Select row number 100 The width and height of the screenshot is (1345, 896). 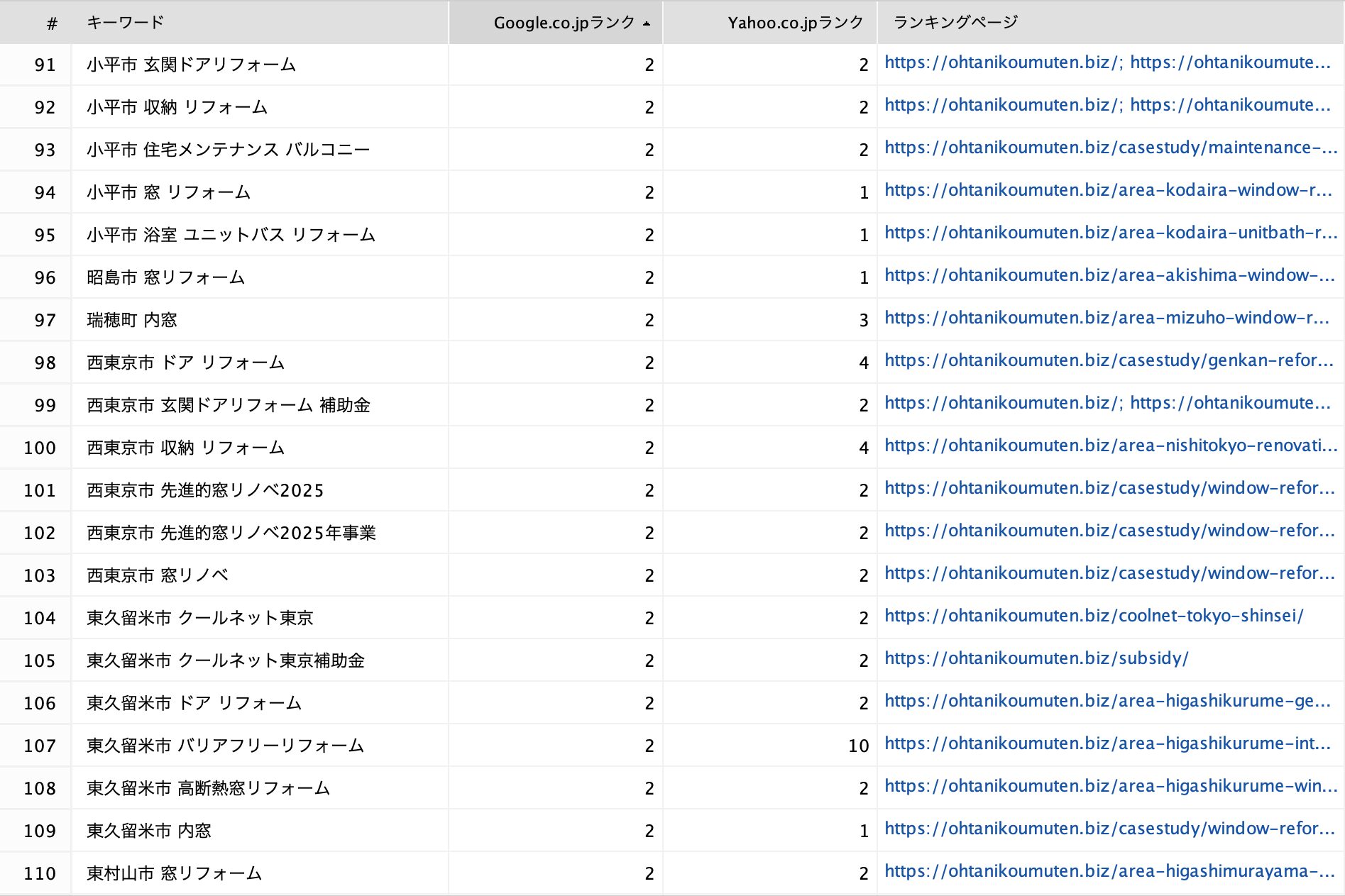[40, 448]
